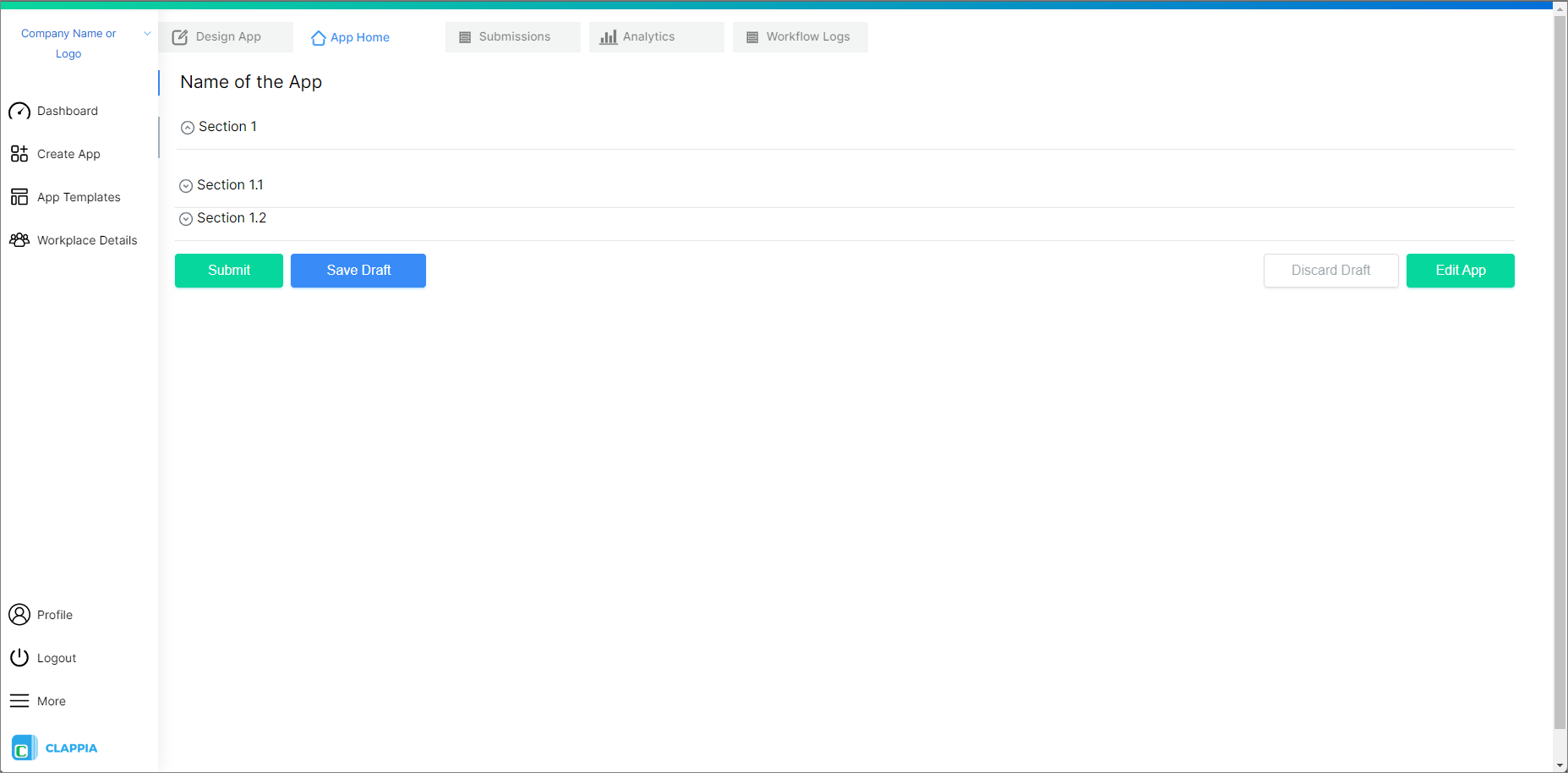This screenshot has height=773, width=1568.
Task: Click the Edit App button
Action: coord(1460,270)
